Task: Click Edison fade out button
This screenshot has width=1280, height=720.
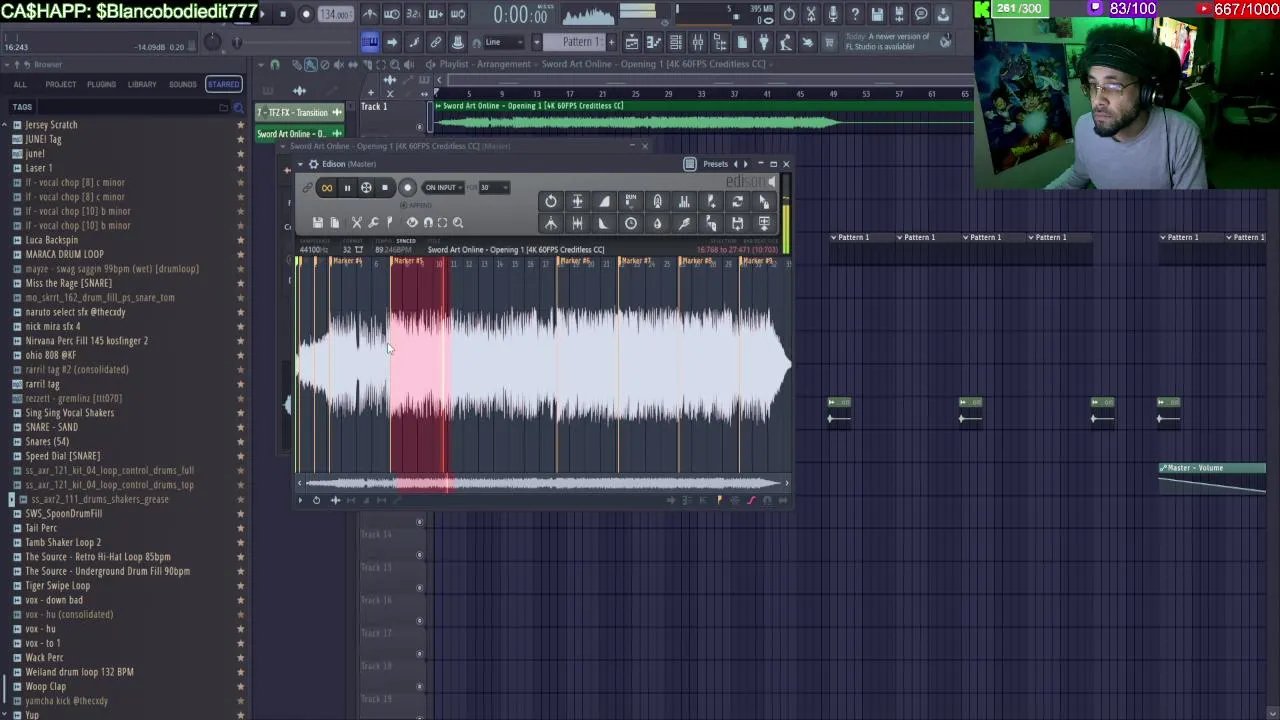Action: coord(604,223)
